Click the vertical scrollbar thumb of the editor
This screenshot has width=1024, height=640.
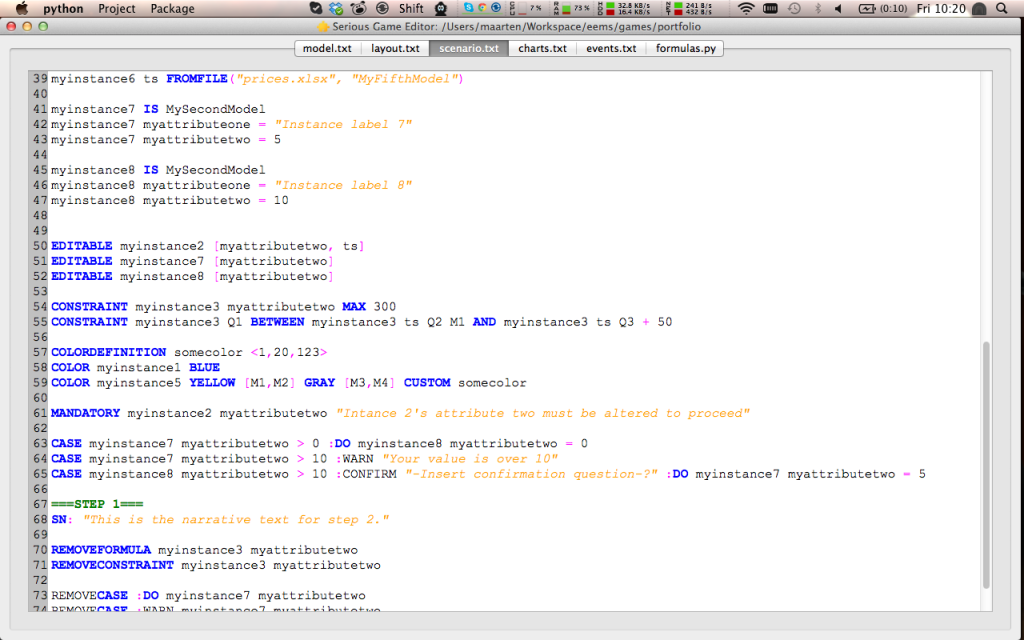[x=986, y=464]
